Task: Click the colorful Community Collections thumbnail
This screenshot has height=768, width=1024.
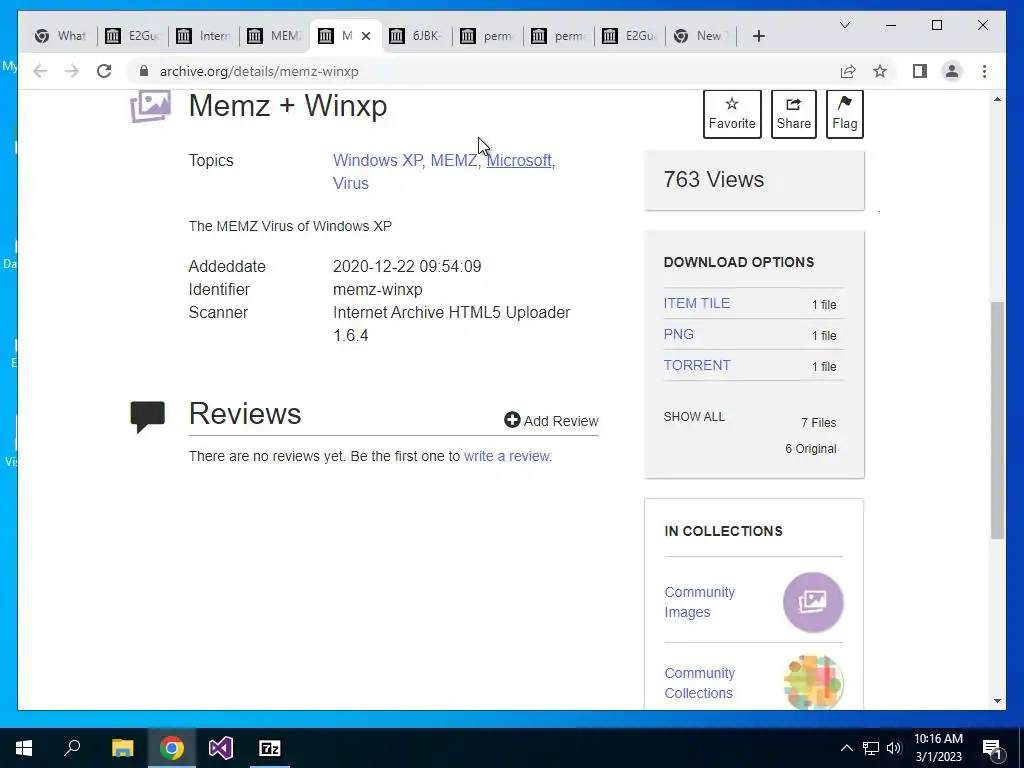Action: pos(813,682)
